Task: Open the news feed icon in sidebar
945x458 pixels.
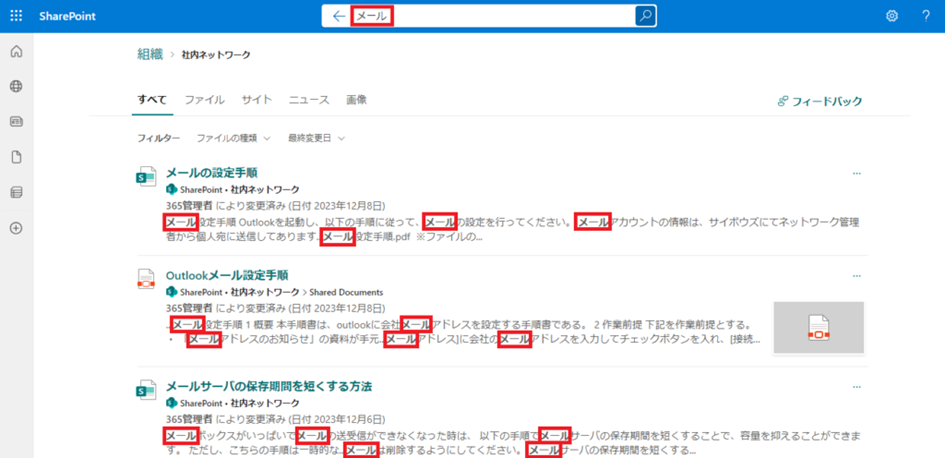Action: click(16, 122)
